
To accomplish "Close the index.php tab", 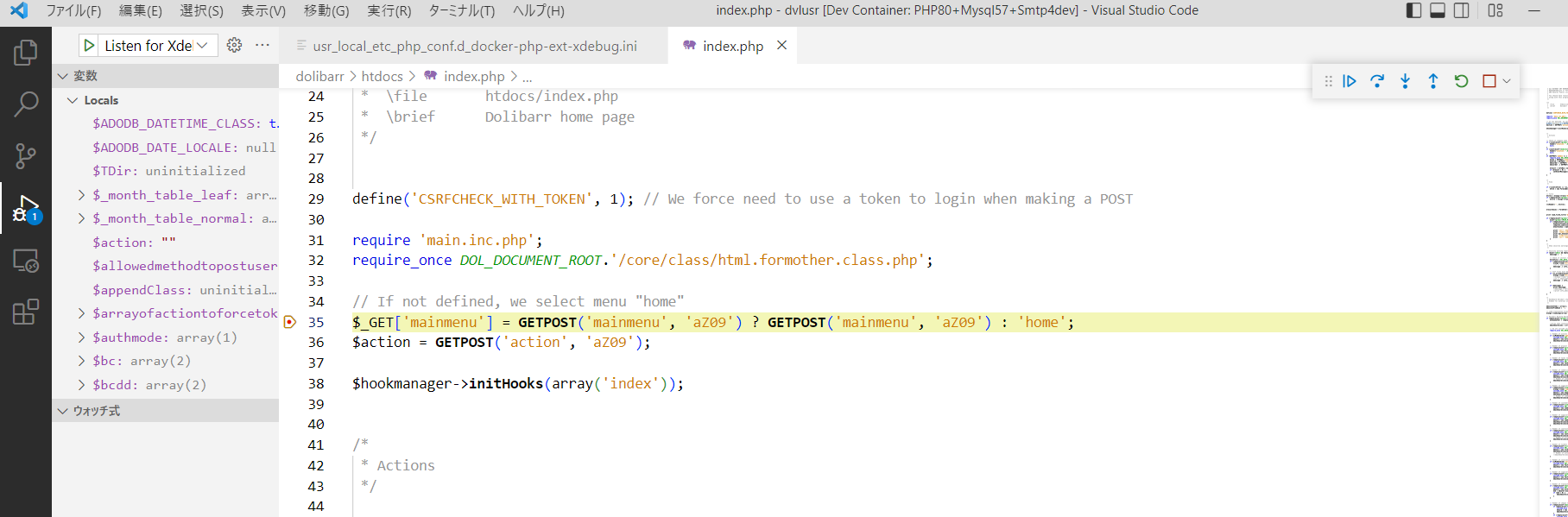I will [781, 45].
